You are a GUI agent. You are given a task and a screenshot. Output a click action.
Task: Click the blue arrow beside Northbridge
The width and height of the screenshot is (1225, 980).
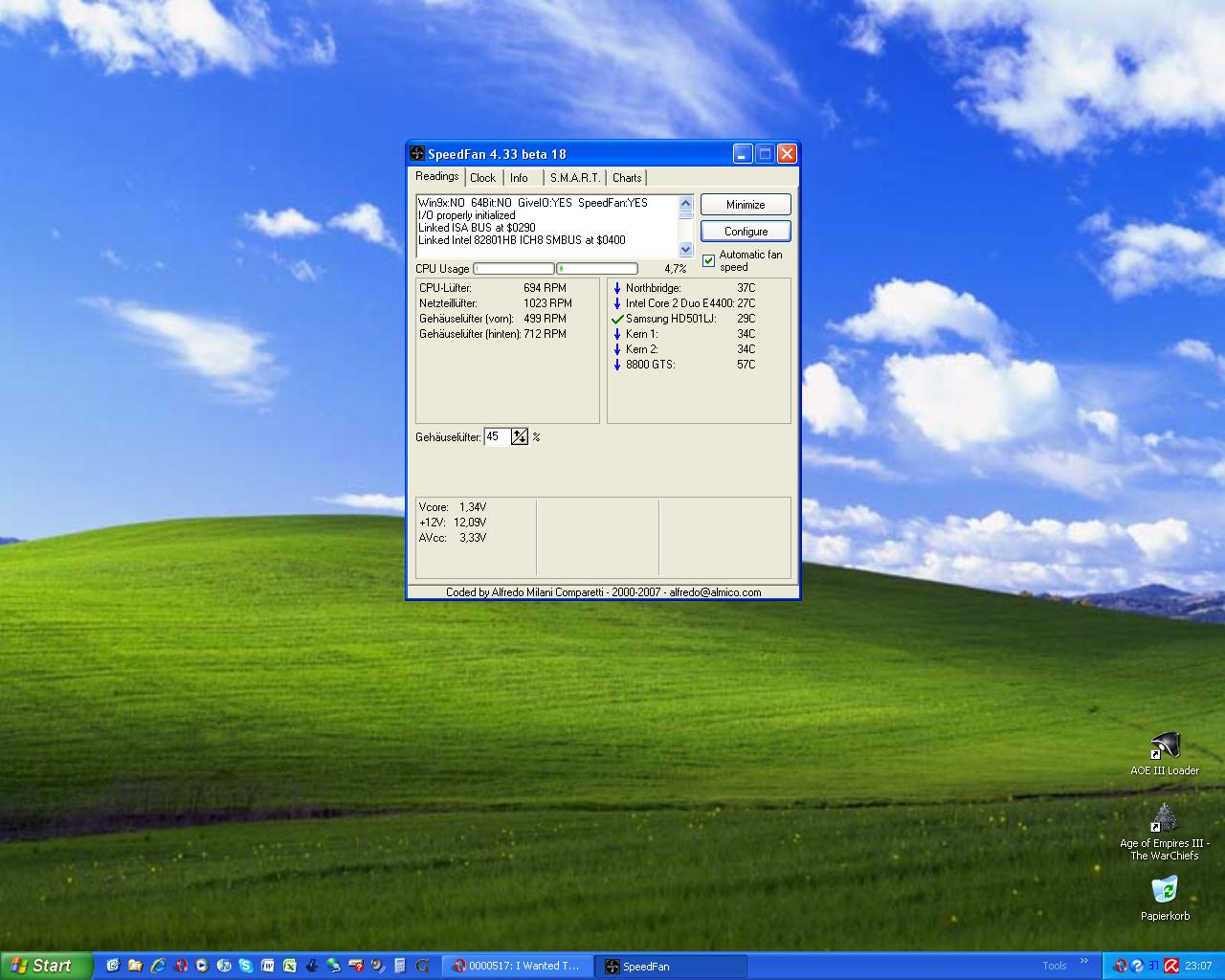click(x=617, y=288)
